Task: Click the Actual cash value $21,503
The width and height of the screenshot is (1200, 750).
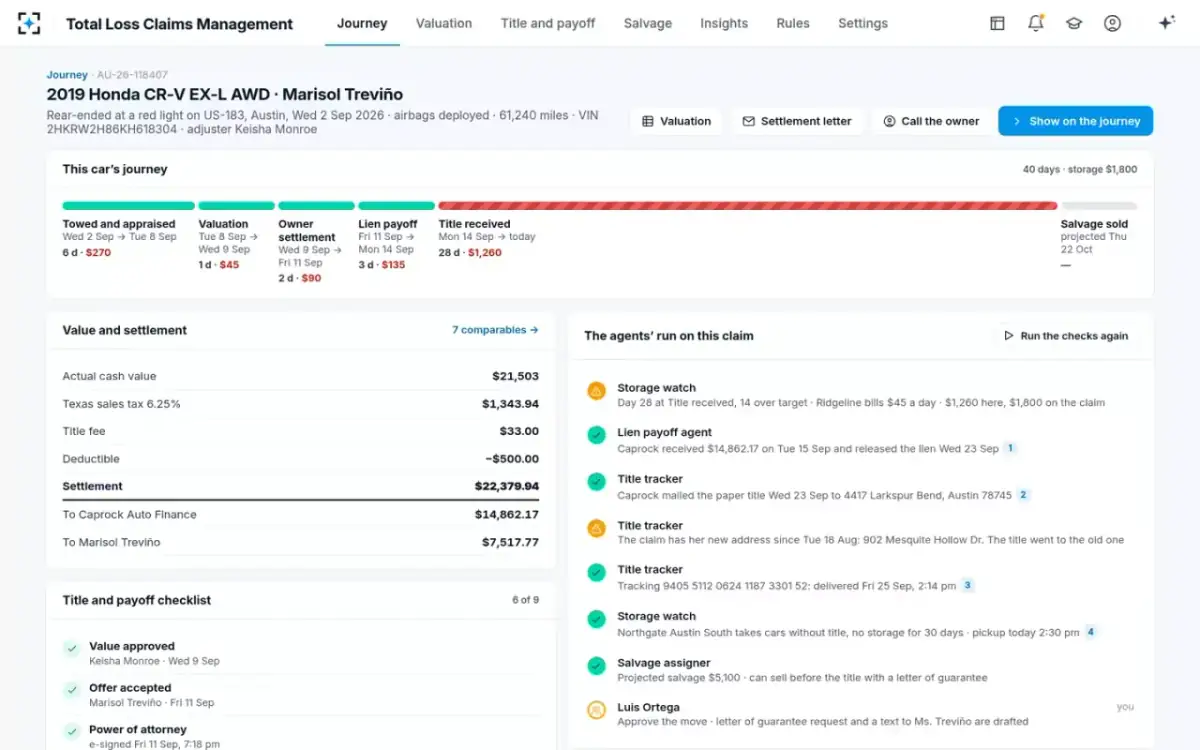Action: [515, 376]
